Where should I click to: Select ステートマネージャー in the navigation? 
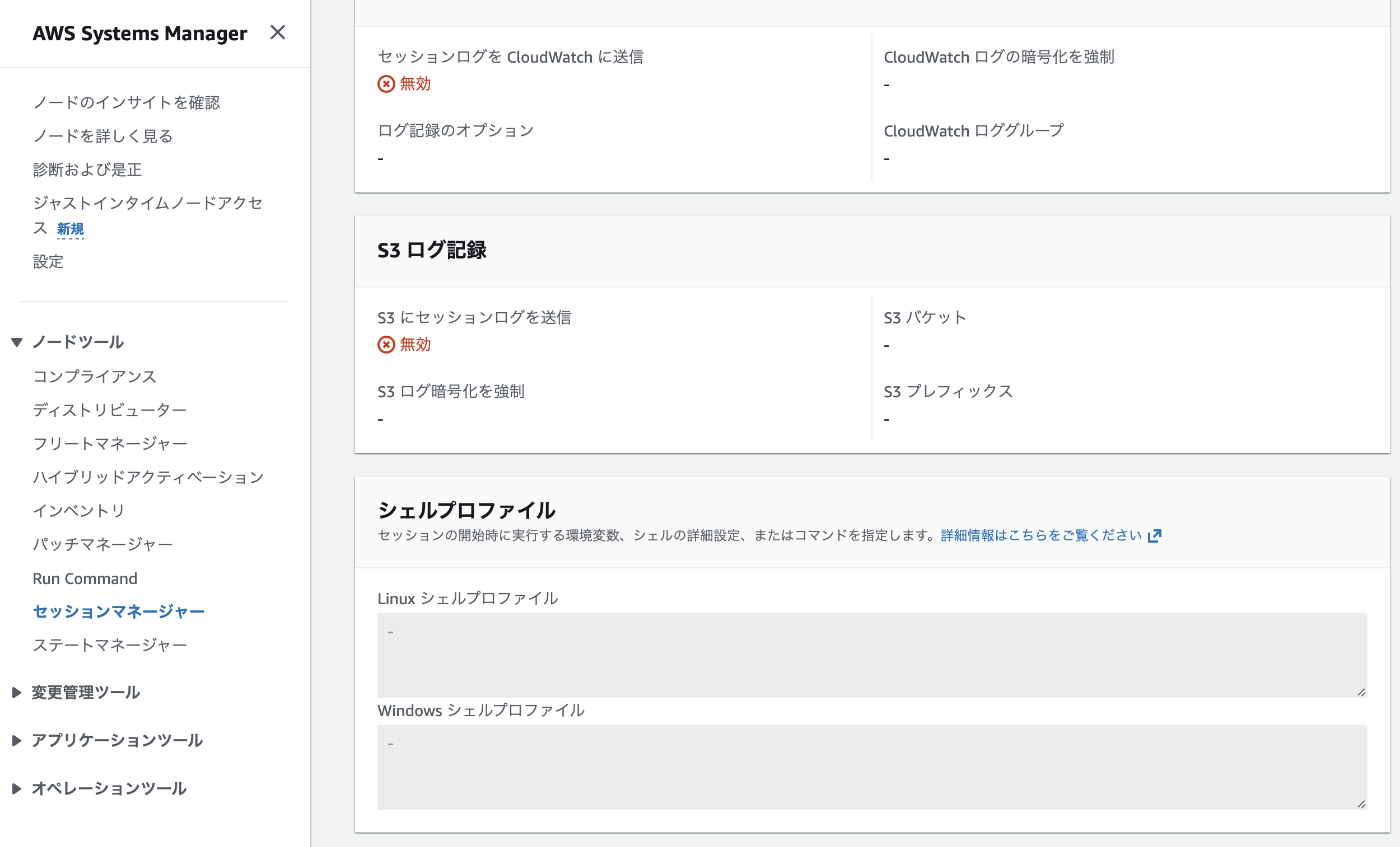point(110,645)
